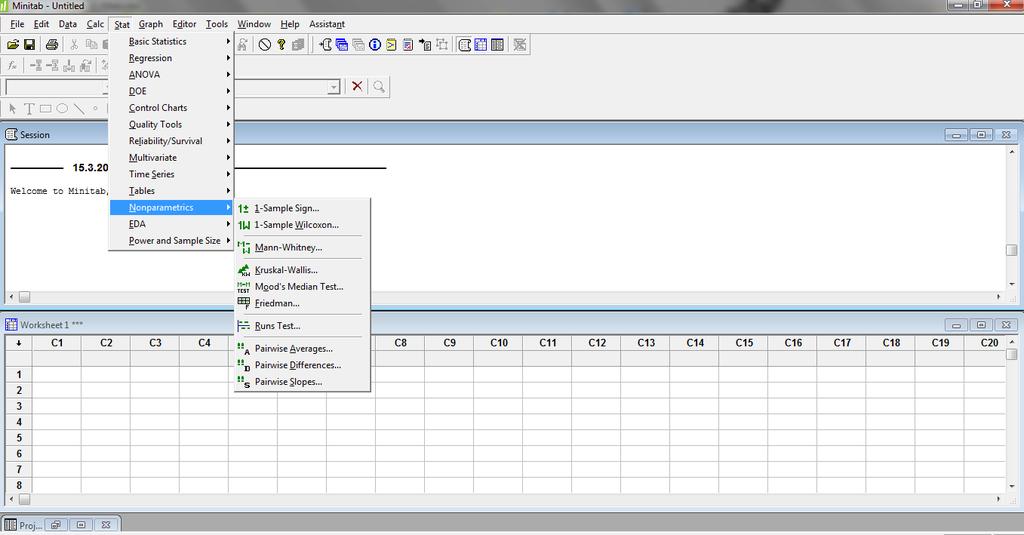The image size is (1024, 535).
Task: Select the ellipse drawing tool
Action: click(x=62, y=108)
